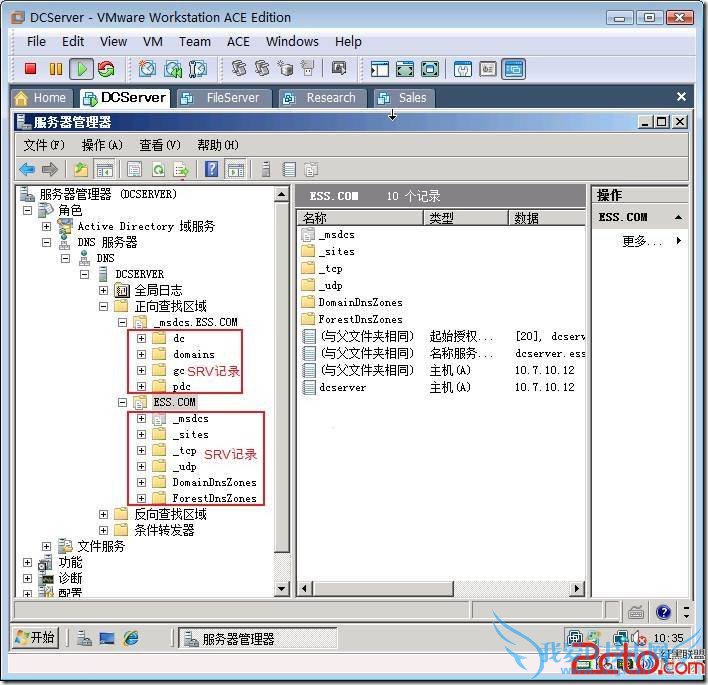This screenshot has width=708, height=685.
Task: Open the VM menu
Action: pyautogui.click(x=153, y=42)
